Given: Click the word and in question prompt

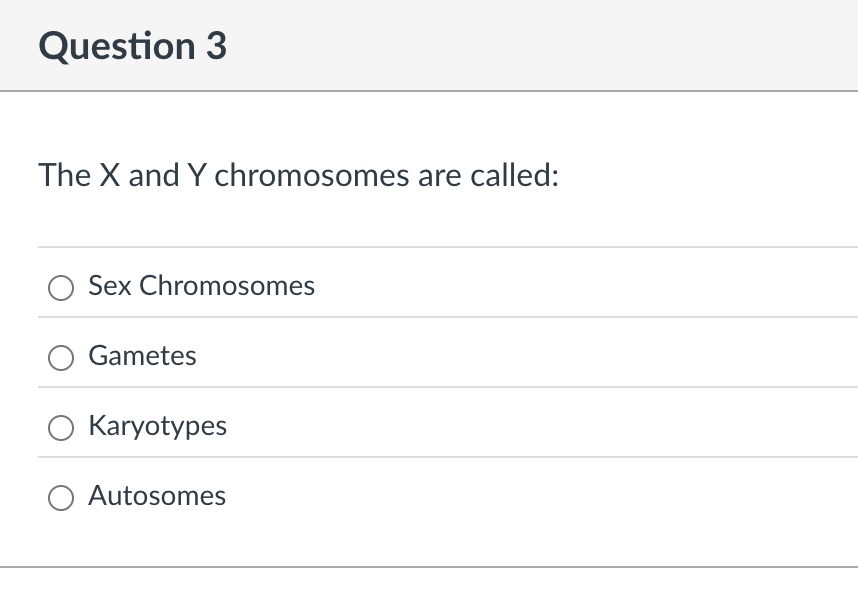Looking at the screenshot, I should click(x=154, y=176).
